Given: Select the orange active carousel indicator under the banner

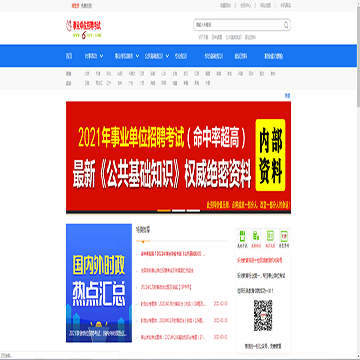Looking at the screenshot, I should [x=164, y=211].
